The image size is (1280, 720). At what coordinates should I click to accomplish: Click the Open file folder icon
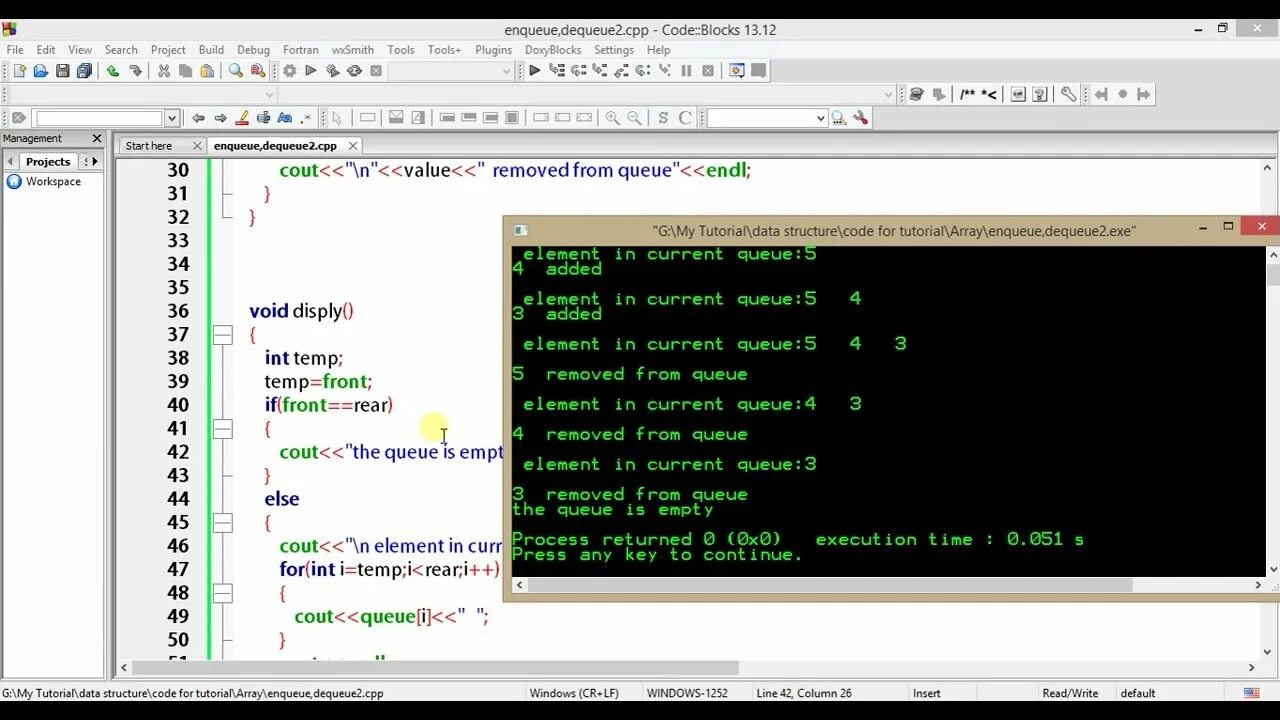point(41,71)
